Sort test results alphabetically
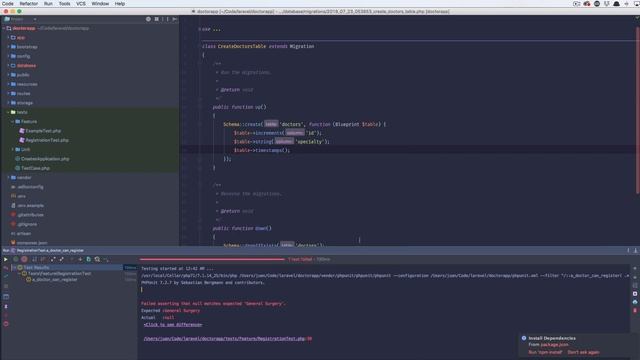 (34, 259)
